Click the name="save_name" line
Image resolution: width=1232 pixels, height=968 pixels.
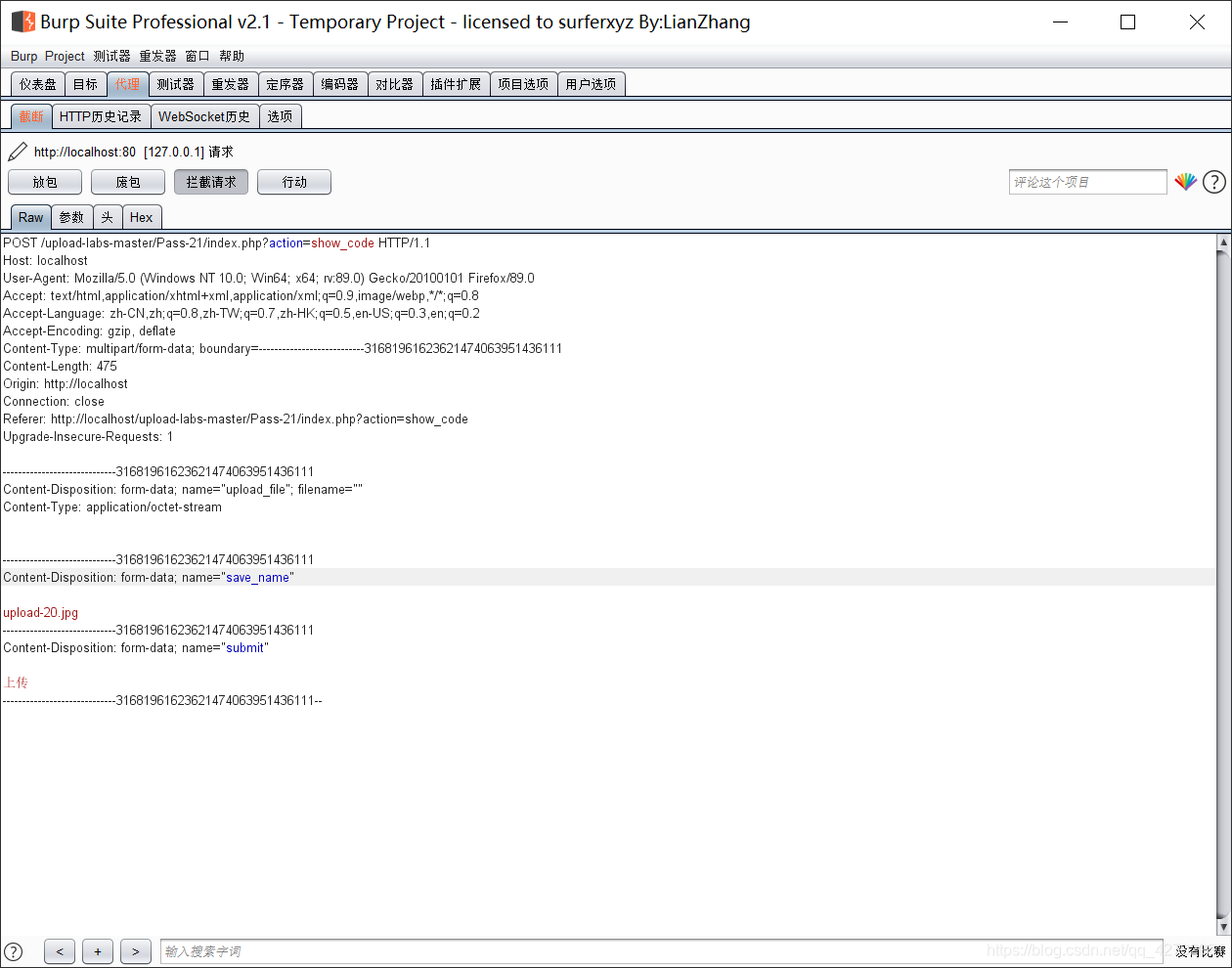[149, 578]
